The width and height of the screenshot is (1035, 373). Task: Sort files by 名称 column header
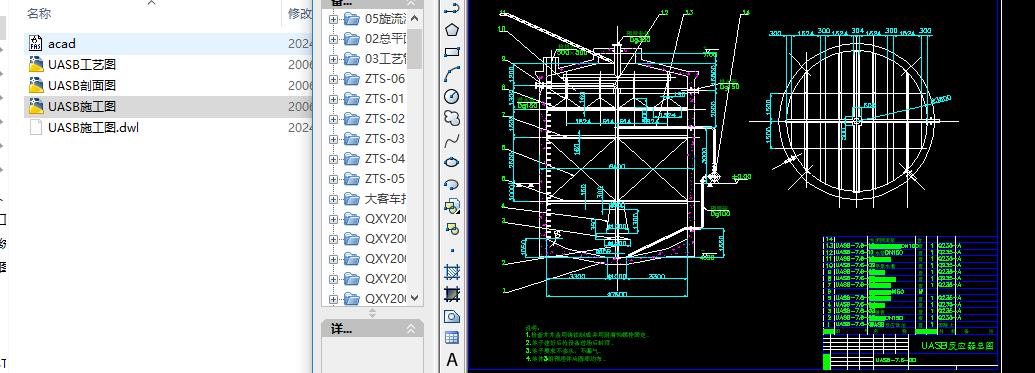pos(39,13)
